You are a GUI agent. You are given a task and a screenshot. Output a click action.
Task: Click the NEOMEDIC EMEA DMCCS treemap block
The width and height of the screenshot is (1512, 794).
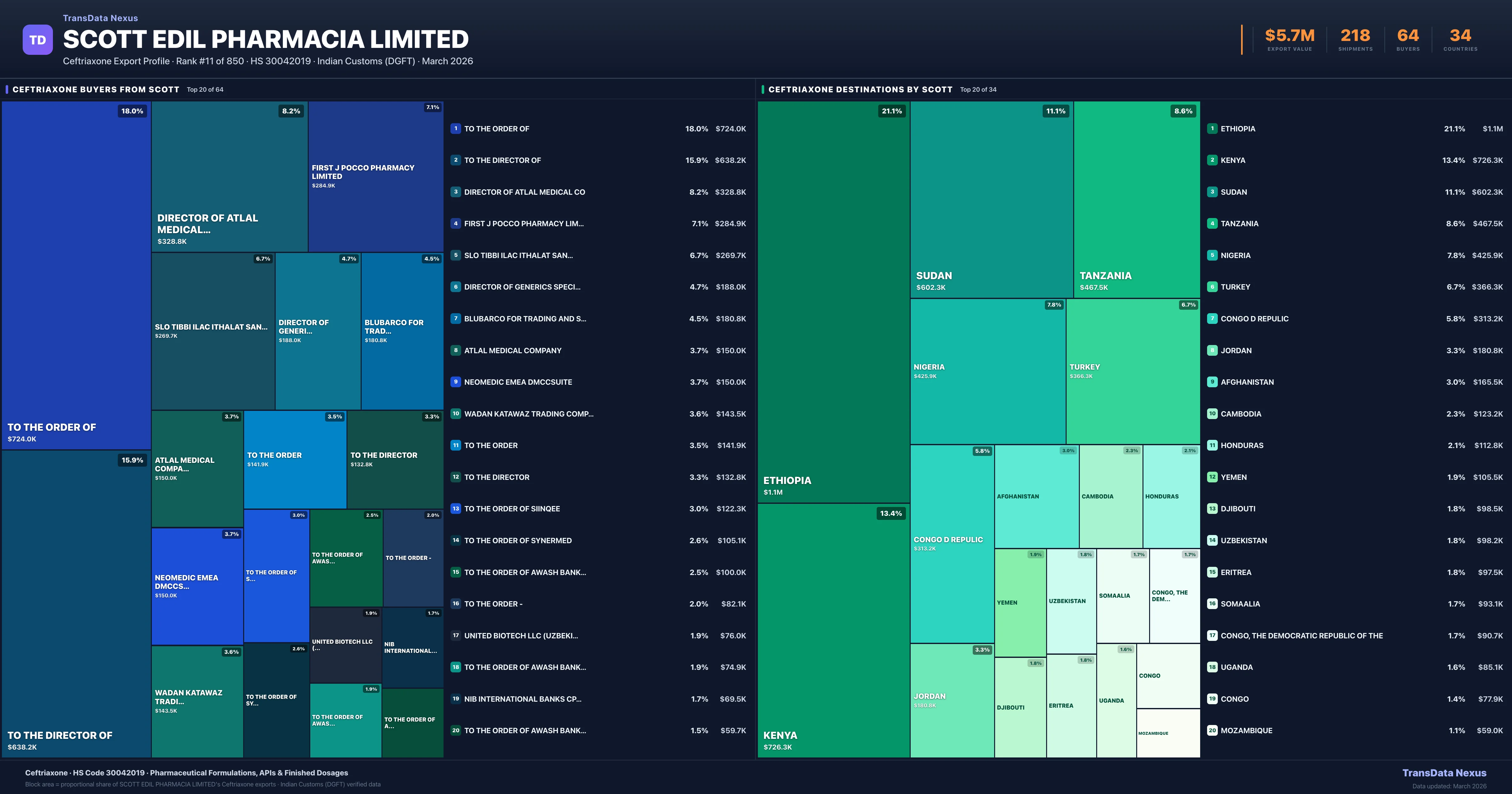click(x=197, y=586)
